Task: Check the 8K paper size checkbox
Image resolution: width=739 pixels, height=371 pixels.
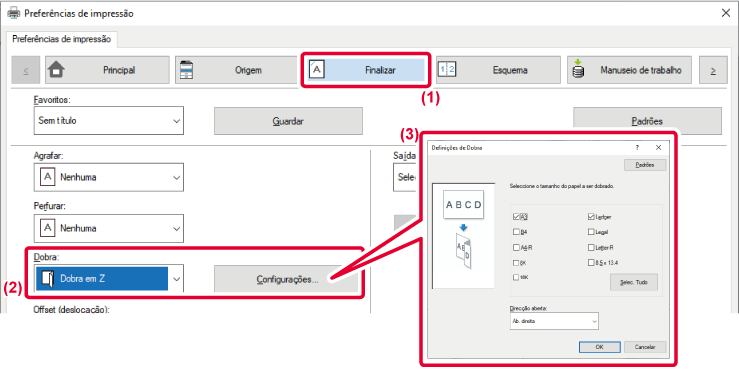Action: pos(516,263)
